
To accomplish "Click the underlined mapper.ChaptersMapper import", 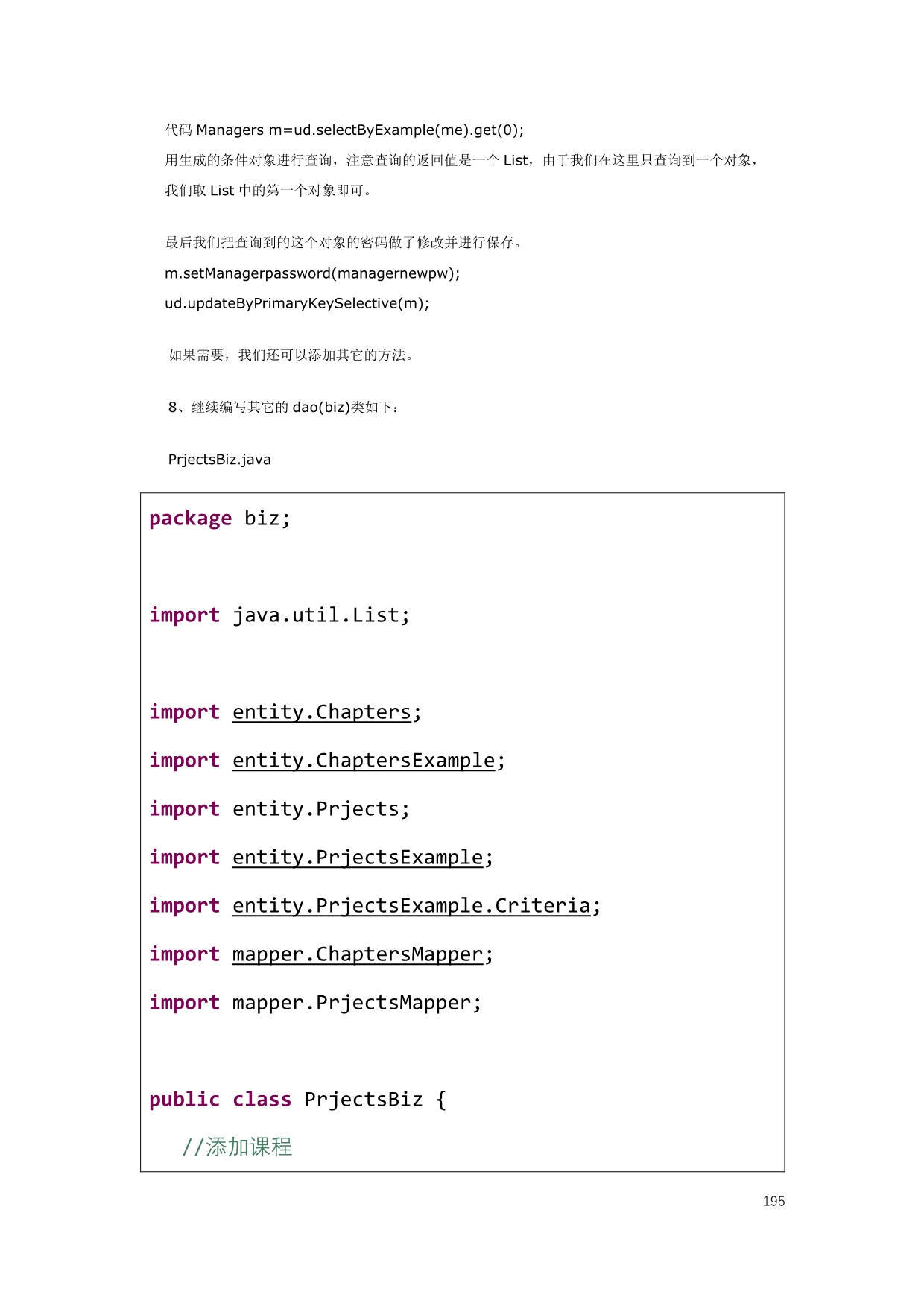I will click(x=358, y=954).
